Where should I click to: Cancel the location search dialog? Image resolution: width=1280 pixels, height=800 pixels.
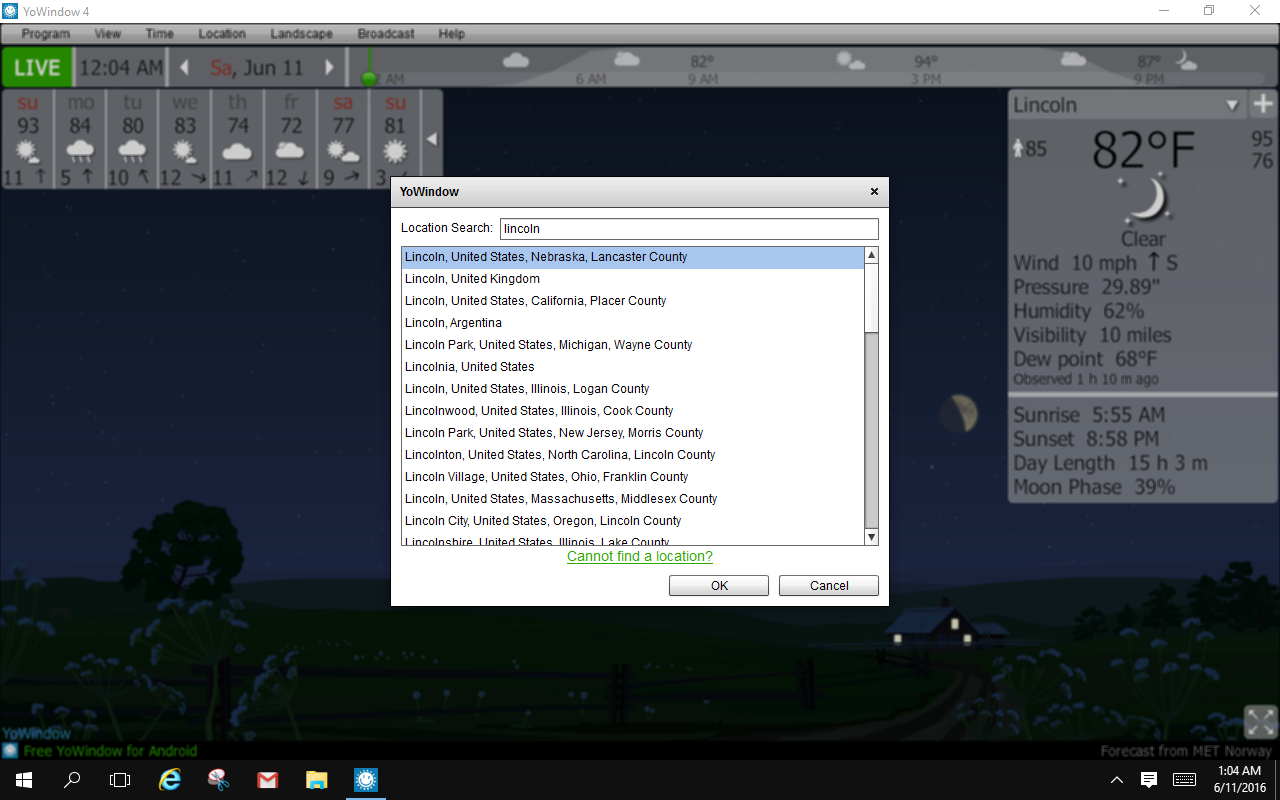coord(829,586)
